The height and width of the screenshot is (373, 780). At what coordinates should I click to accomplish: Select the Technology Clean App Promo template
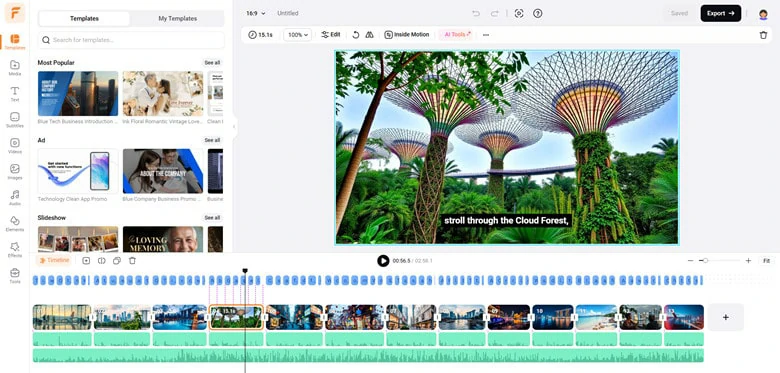point(78,171)
